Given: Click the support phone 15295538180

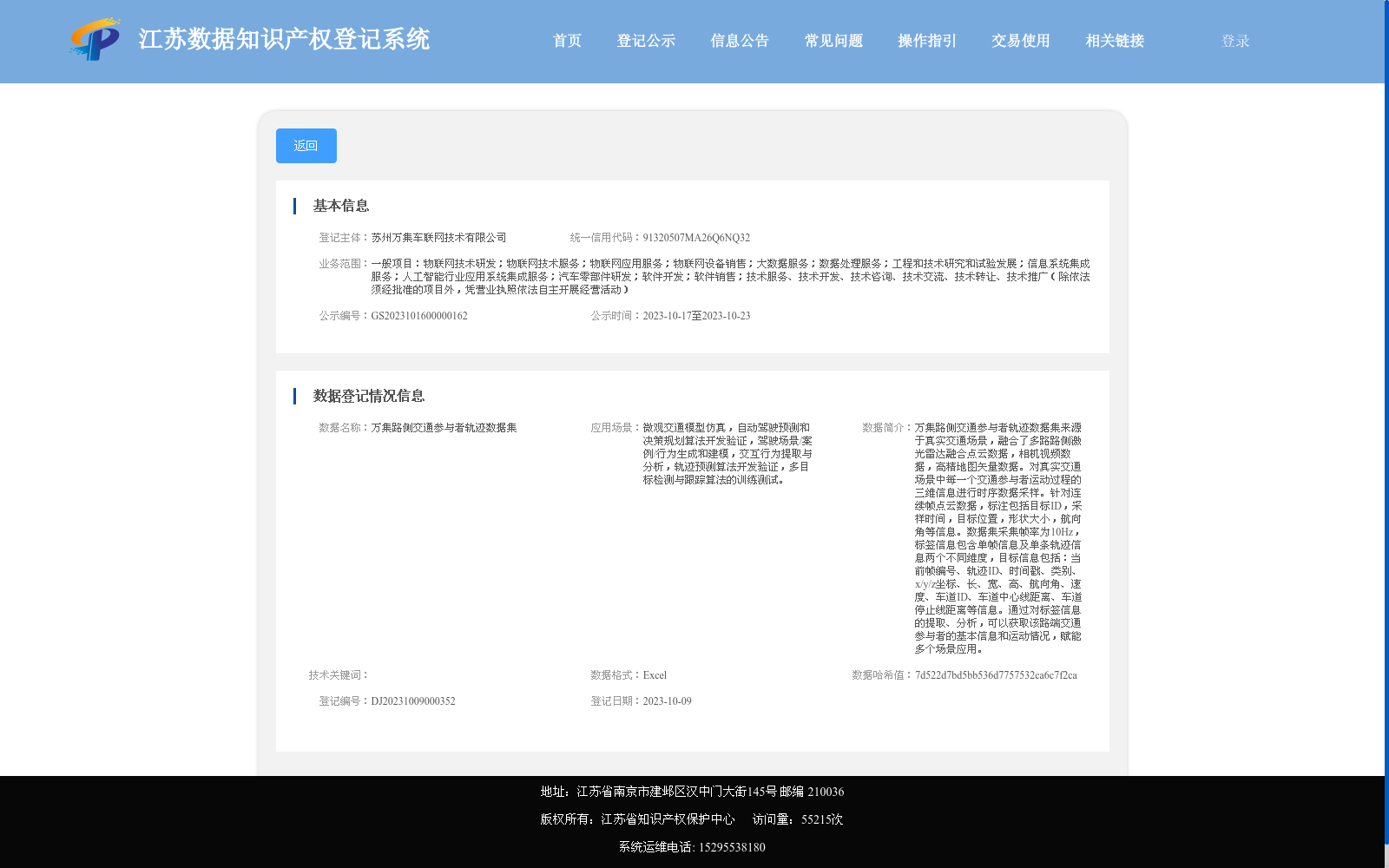Looking at the screenshot, I should tap(732, 847).
